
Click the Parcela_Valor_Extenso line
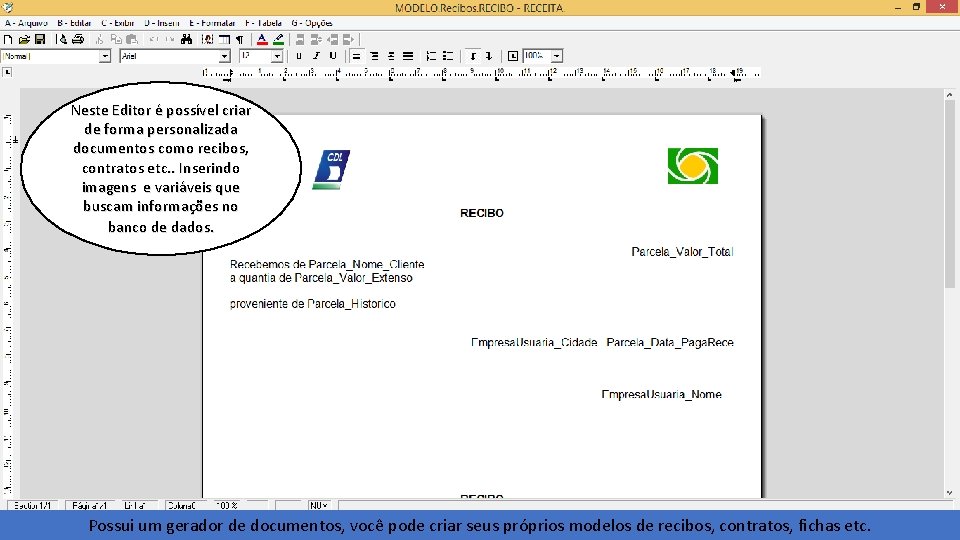[321, 278]
